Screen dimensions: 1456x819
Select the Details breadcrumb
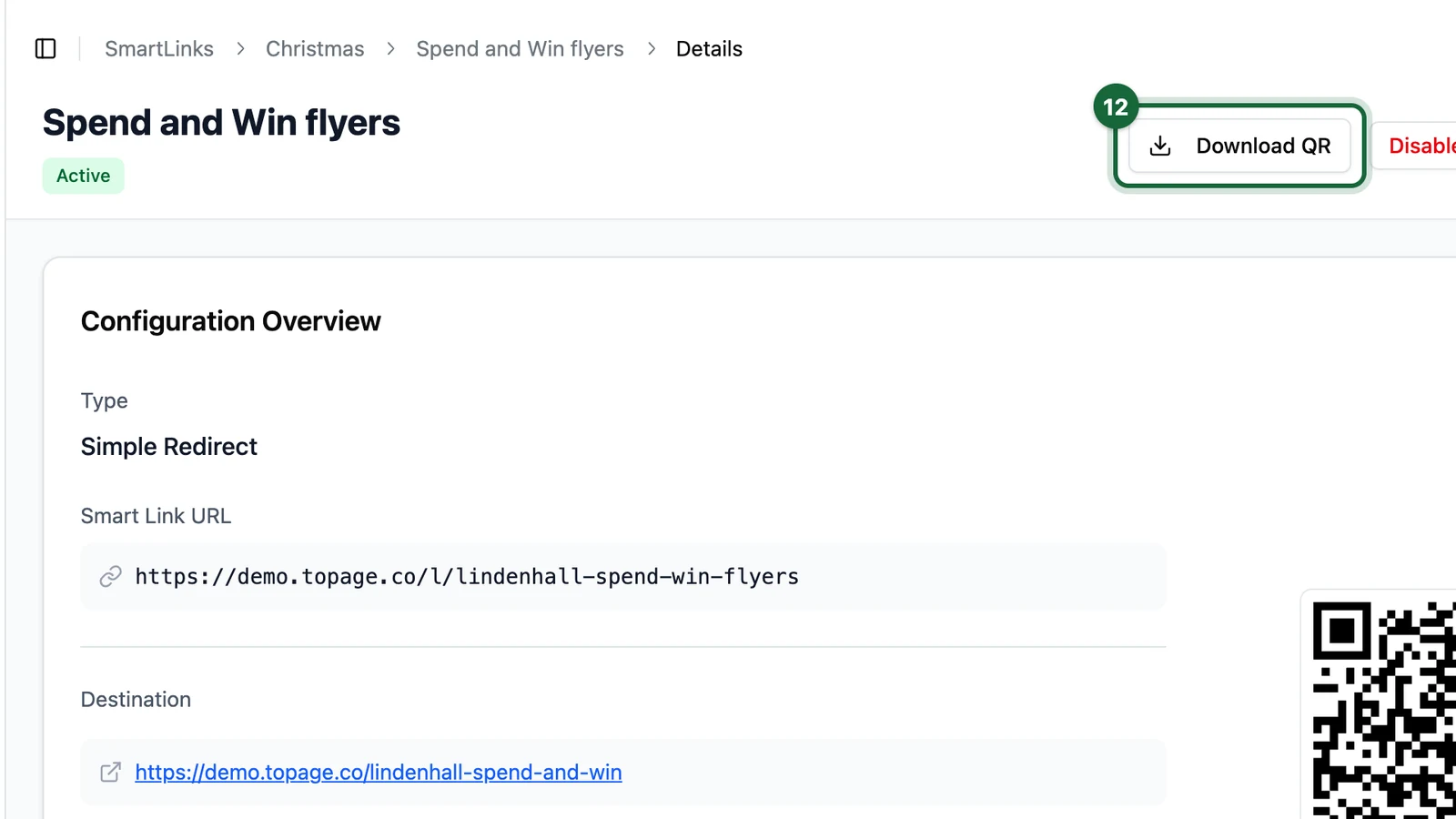coord(709,49)
